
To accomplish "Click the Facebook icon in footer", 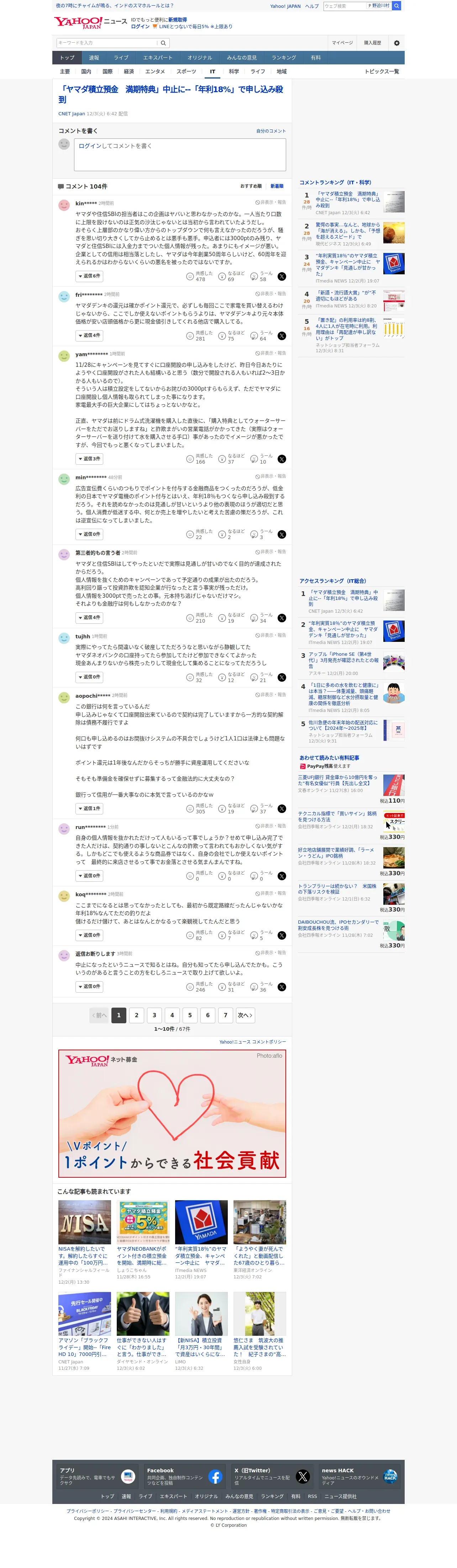I will click(x=215, y=1476).
